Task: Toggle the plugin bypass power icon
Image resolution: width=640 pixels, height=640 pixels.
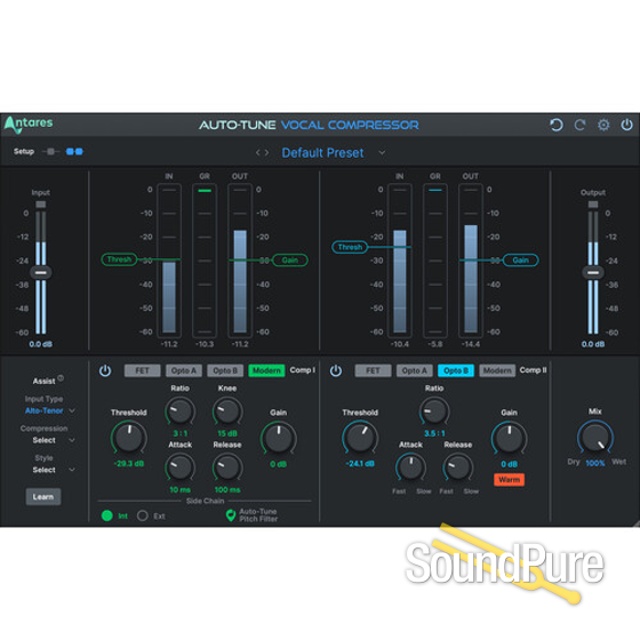Action: click(627, 124)
